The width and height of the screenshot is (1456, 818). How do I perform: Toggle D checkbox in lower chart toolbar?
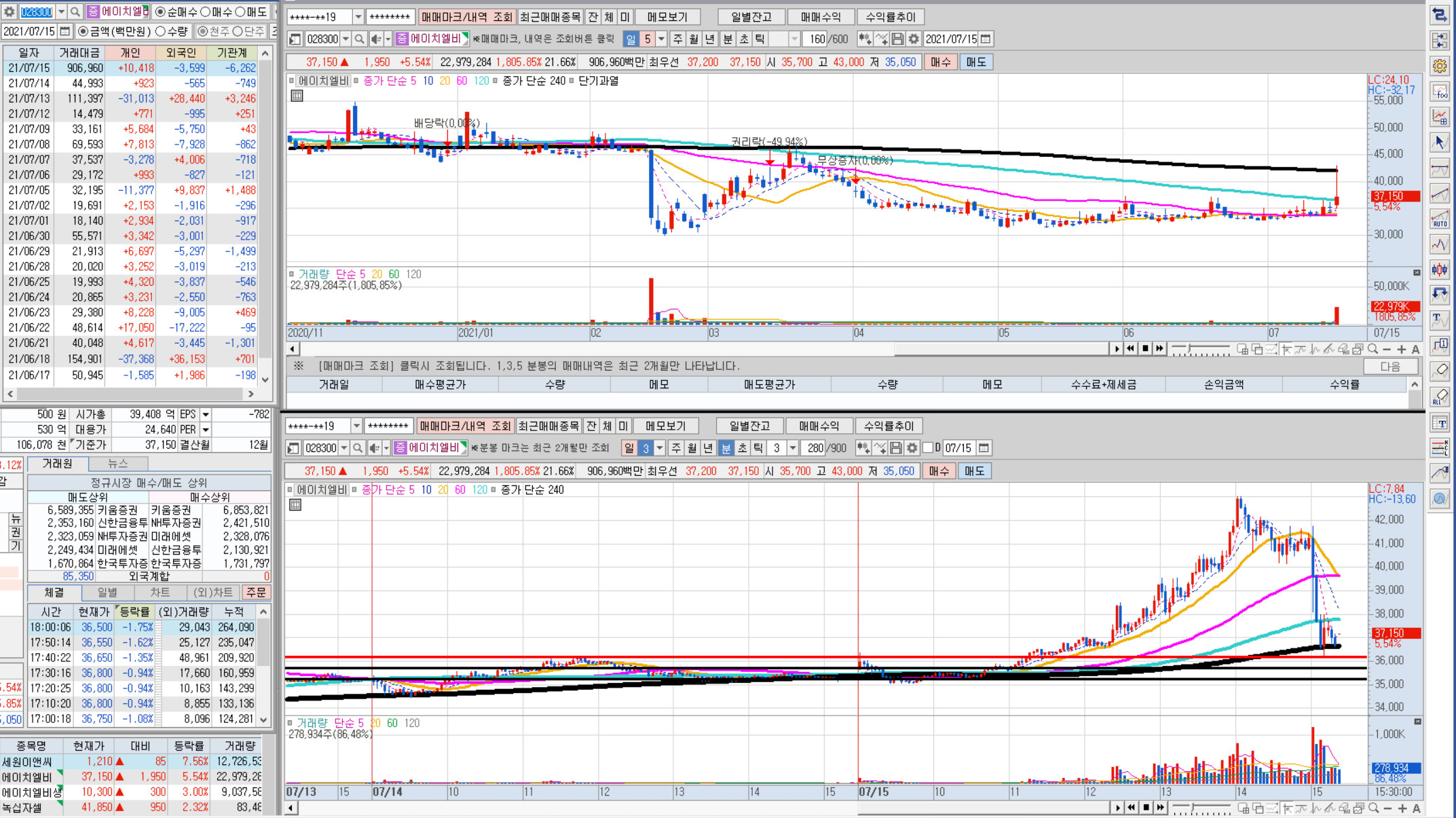(928, 448)
